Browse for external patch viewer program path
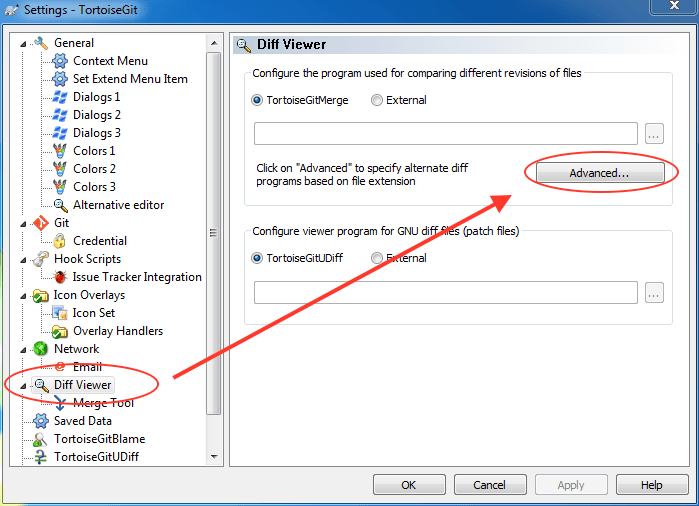The height and width of the screenshot is (506, 699). [654, 292]
